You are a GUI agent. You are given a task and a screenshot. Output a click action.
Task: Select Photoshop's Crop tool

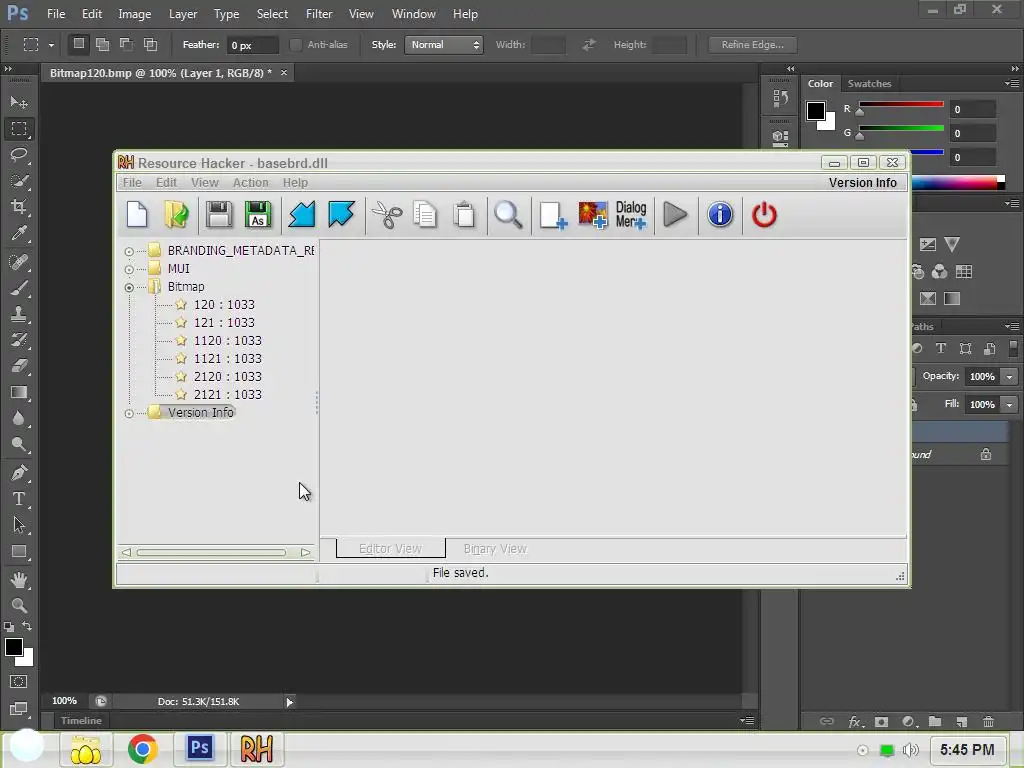19,207
